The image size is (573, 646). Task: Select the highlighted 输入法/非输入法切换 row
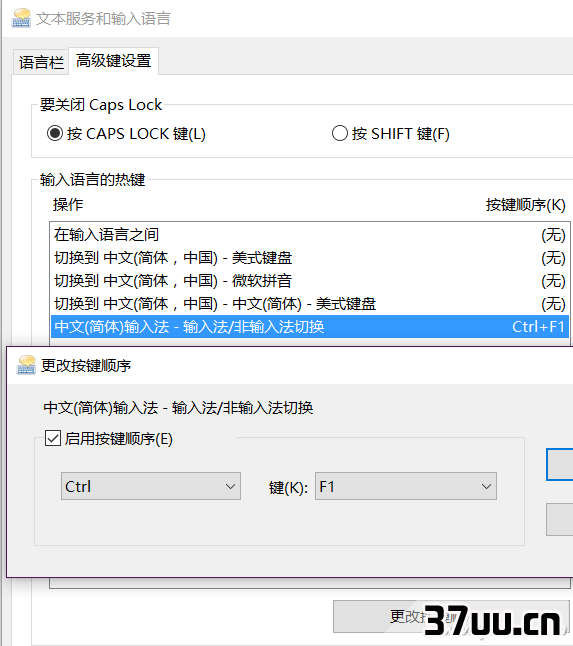[310, 327]
